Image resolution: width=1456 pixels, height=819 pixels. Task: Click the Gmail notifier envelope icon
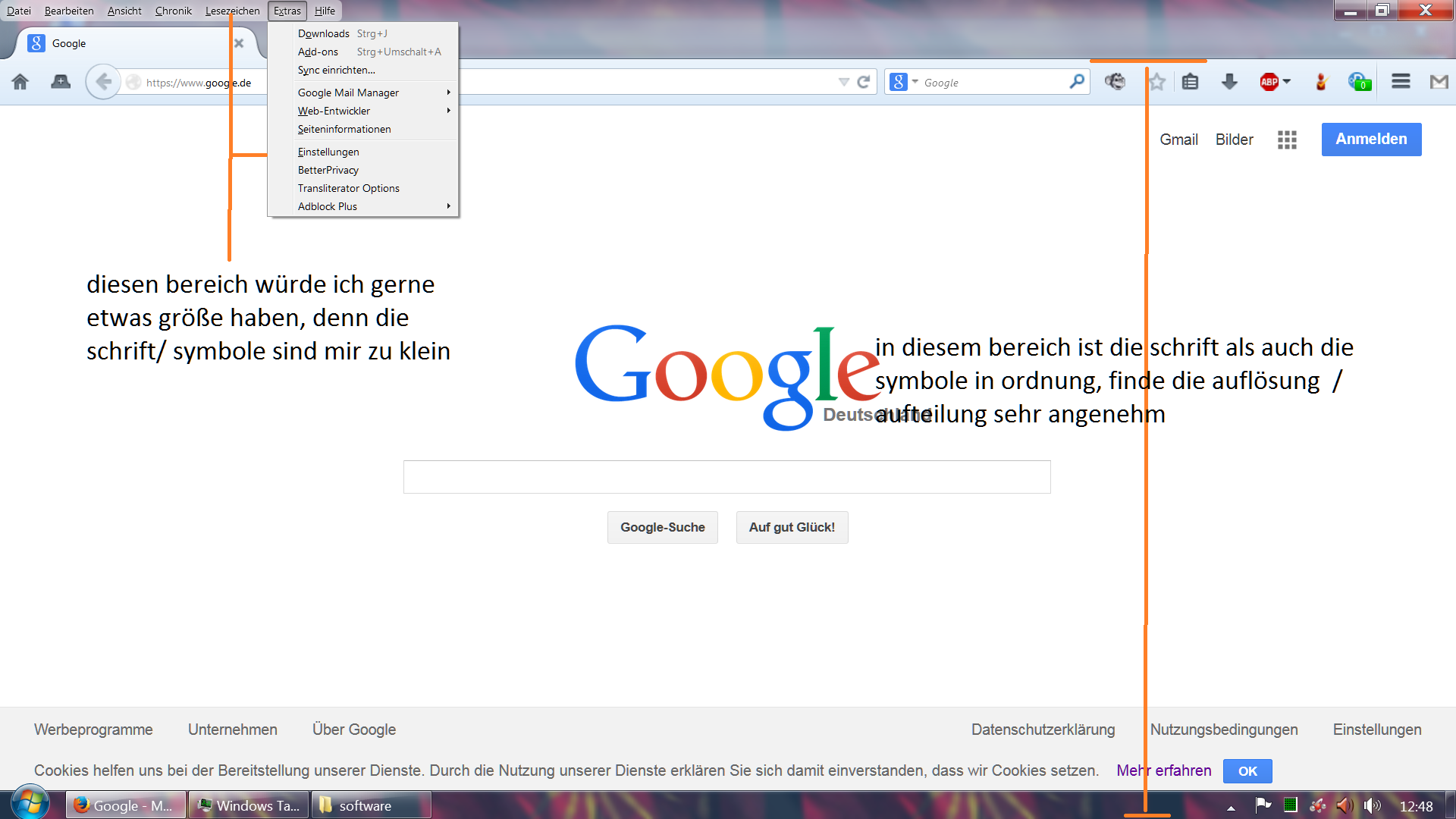click(x=1439, y=82)
